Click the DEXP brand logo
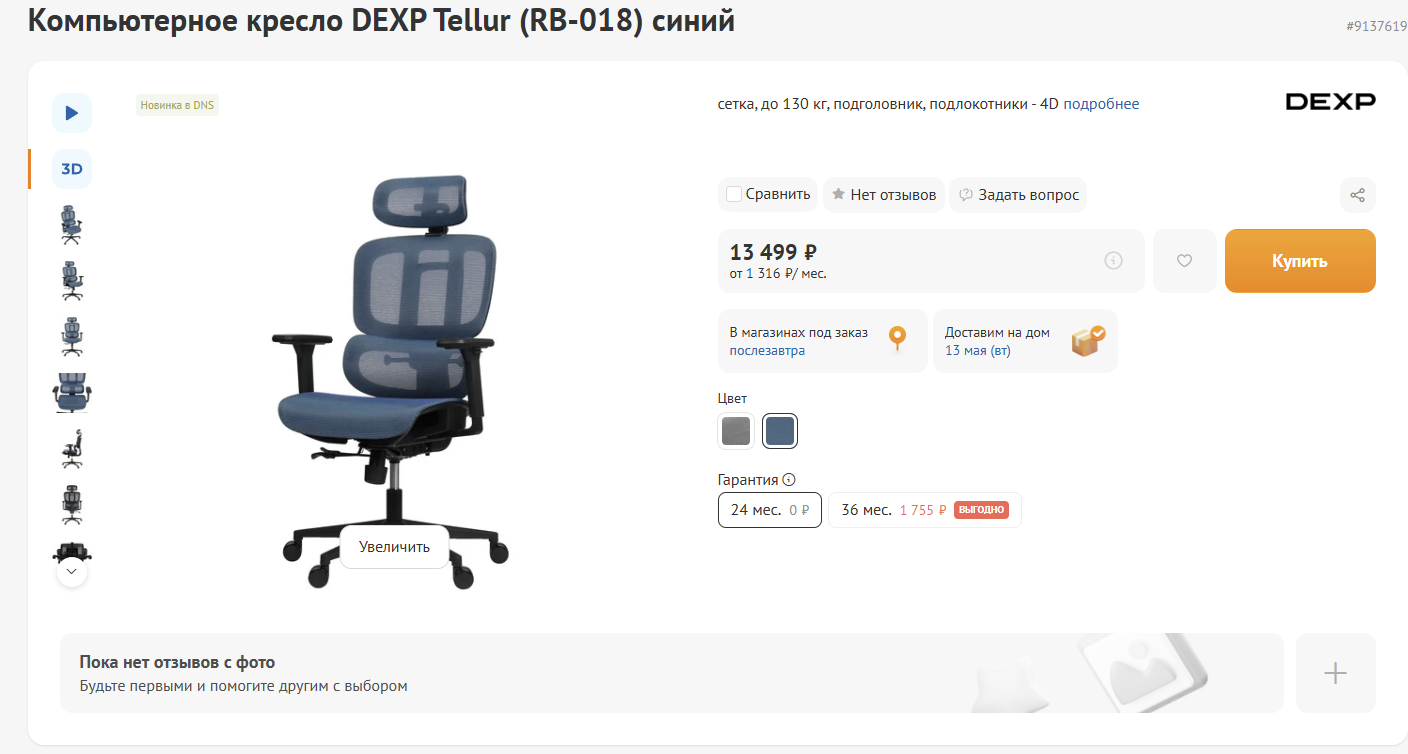The width and height of the screenshot is (1408, 754). pos(1330,101)
